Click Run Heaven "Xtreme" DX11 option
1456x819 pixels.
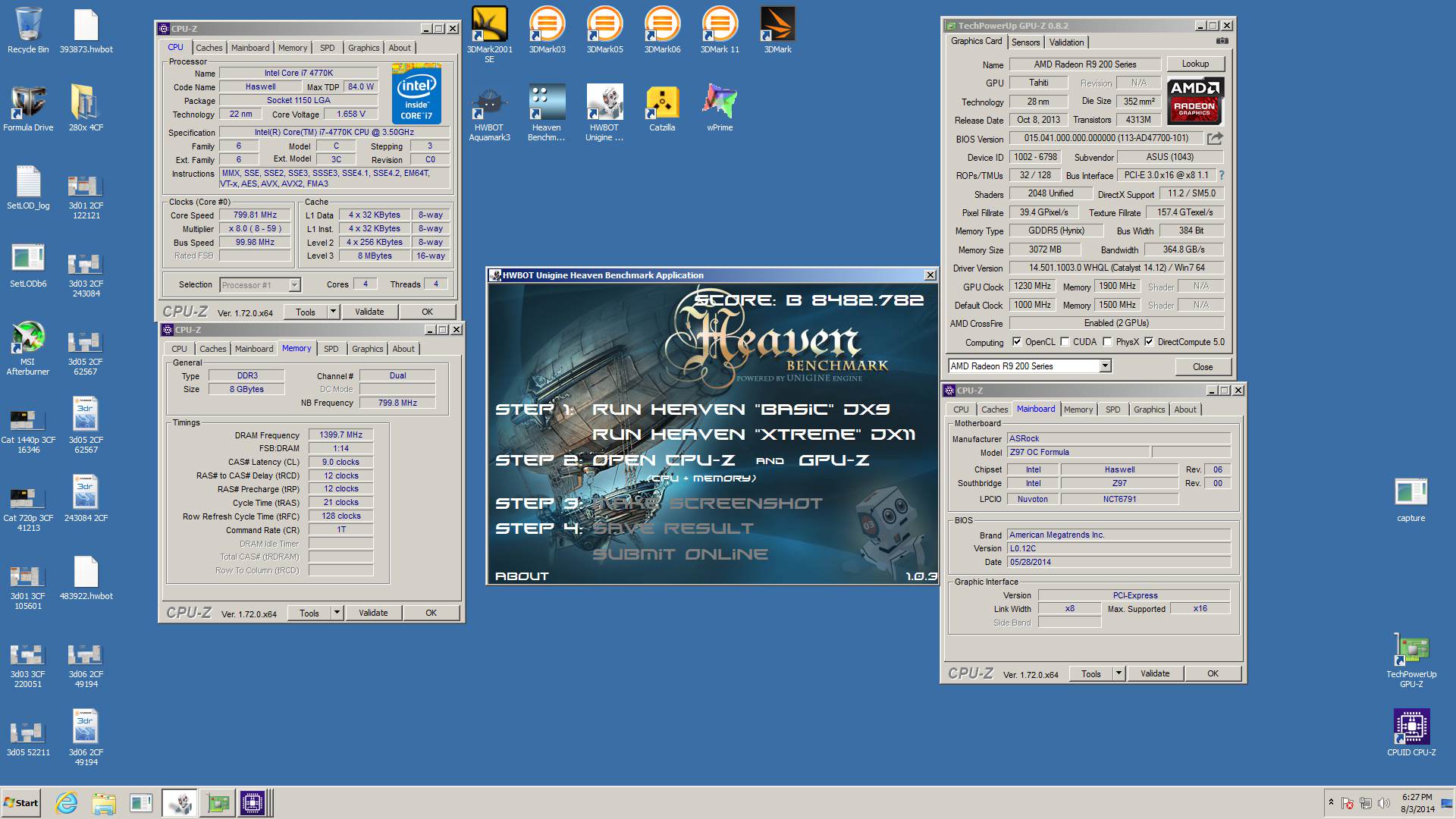754,435
